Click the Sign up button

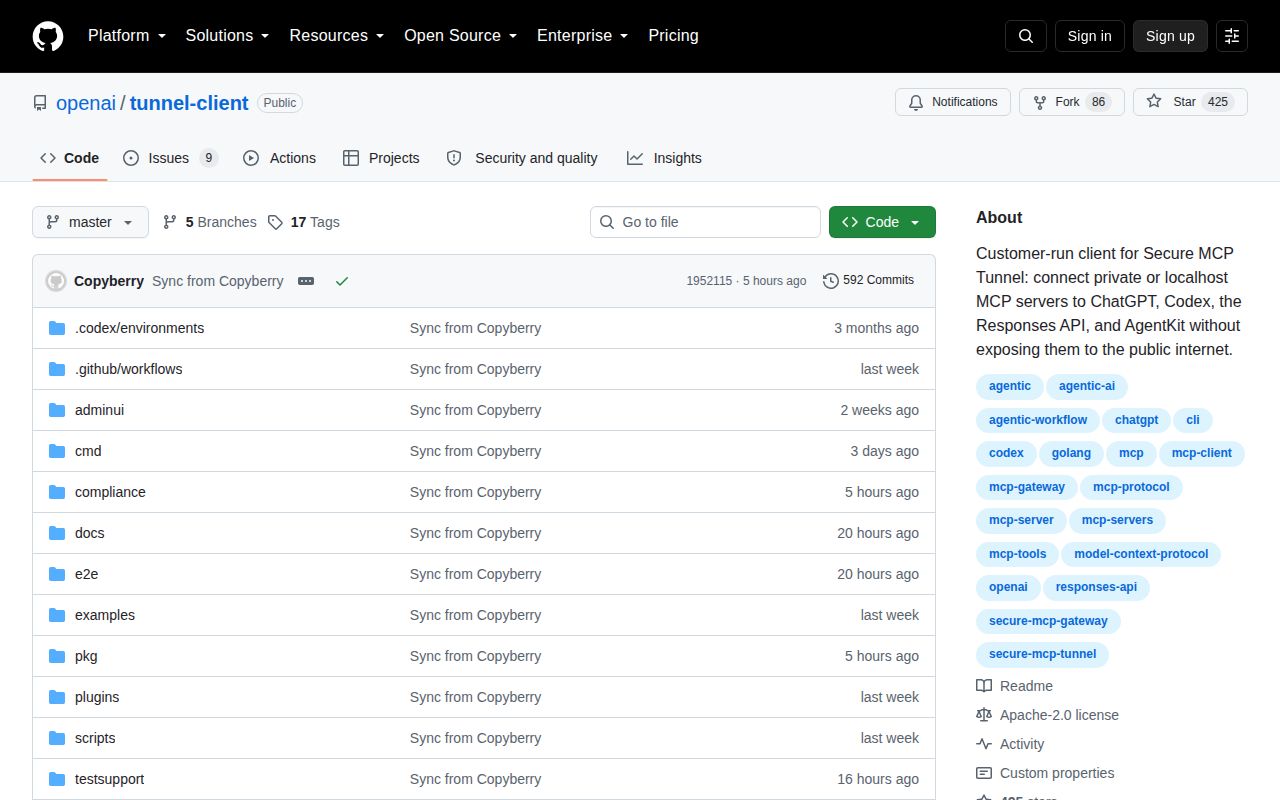coord(1170,36)
